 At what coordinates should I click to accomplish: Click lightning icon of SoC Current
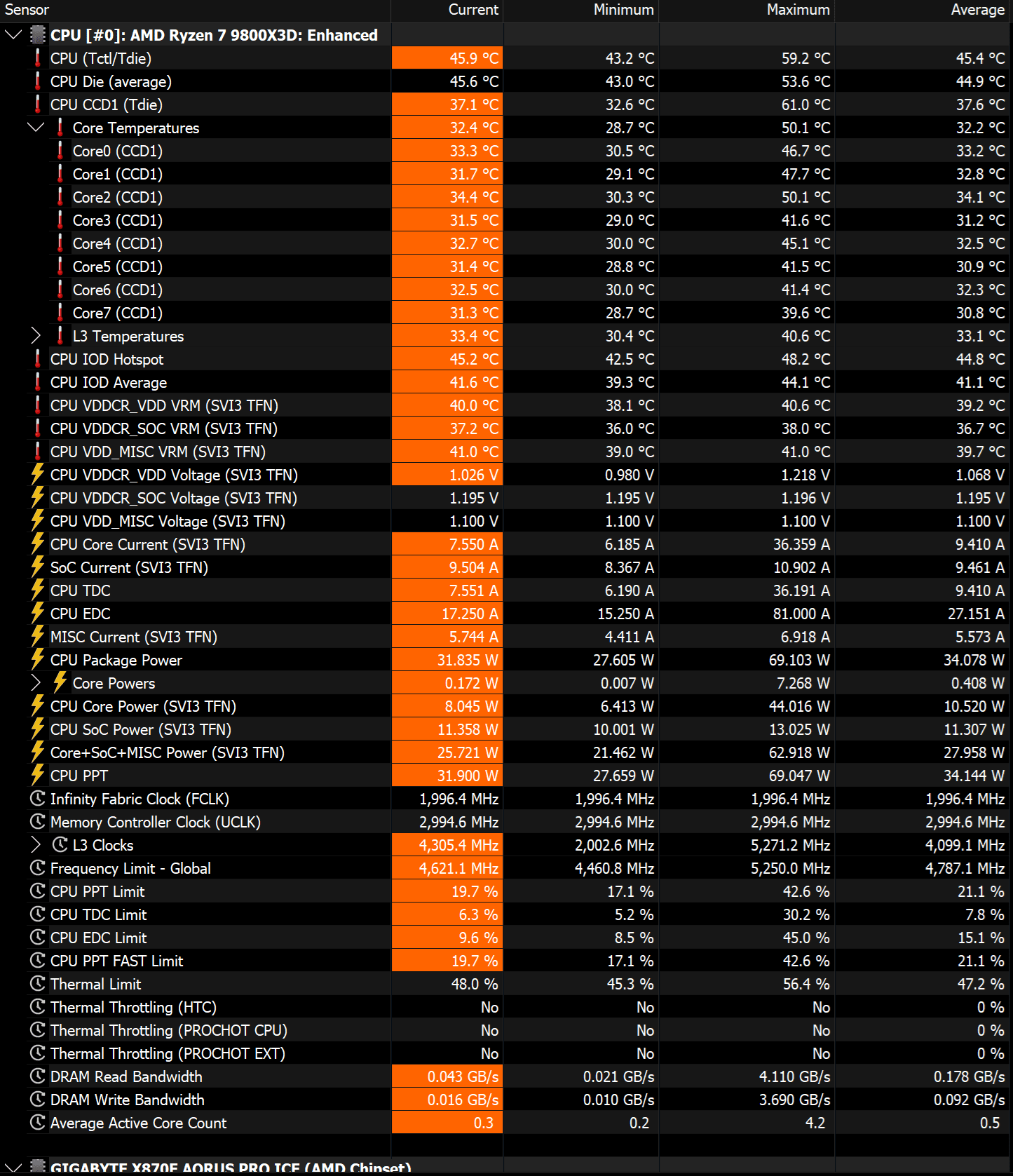click(x=38, y=567)
